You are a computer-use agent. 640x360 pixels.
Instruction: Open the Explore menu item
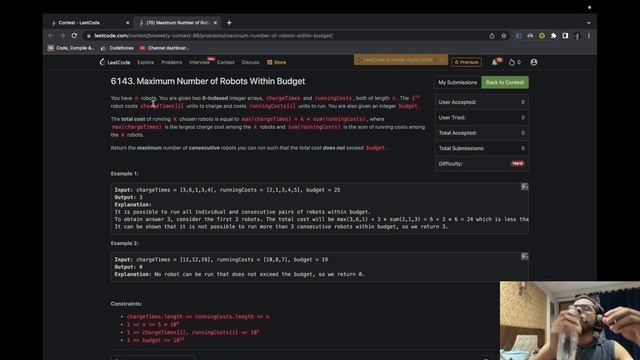tap(145, 62)
